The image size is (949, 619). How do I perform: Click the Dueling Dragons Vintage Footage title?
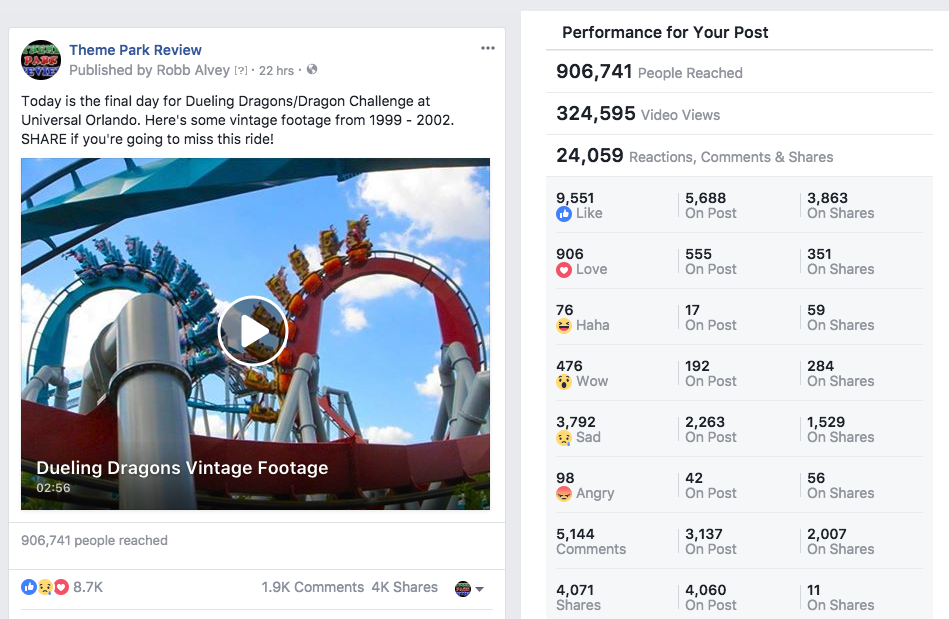click(182, 468)
